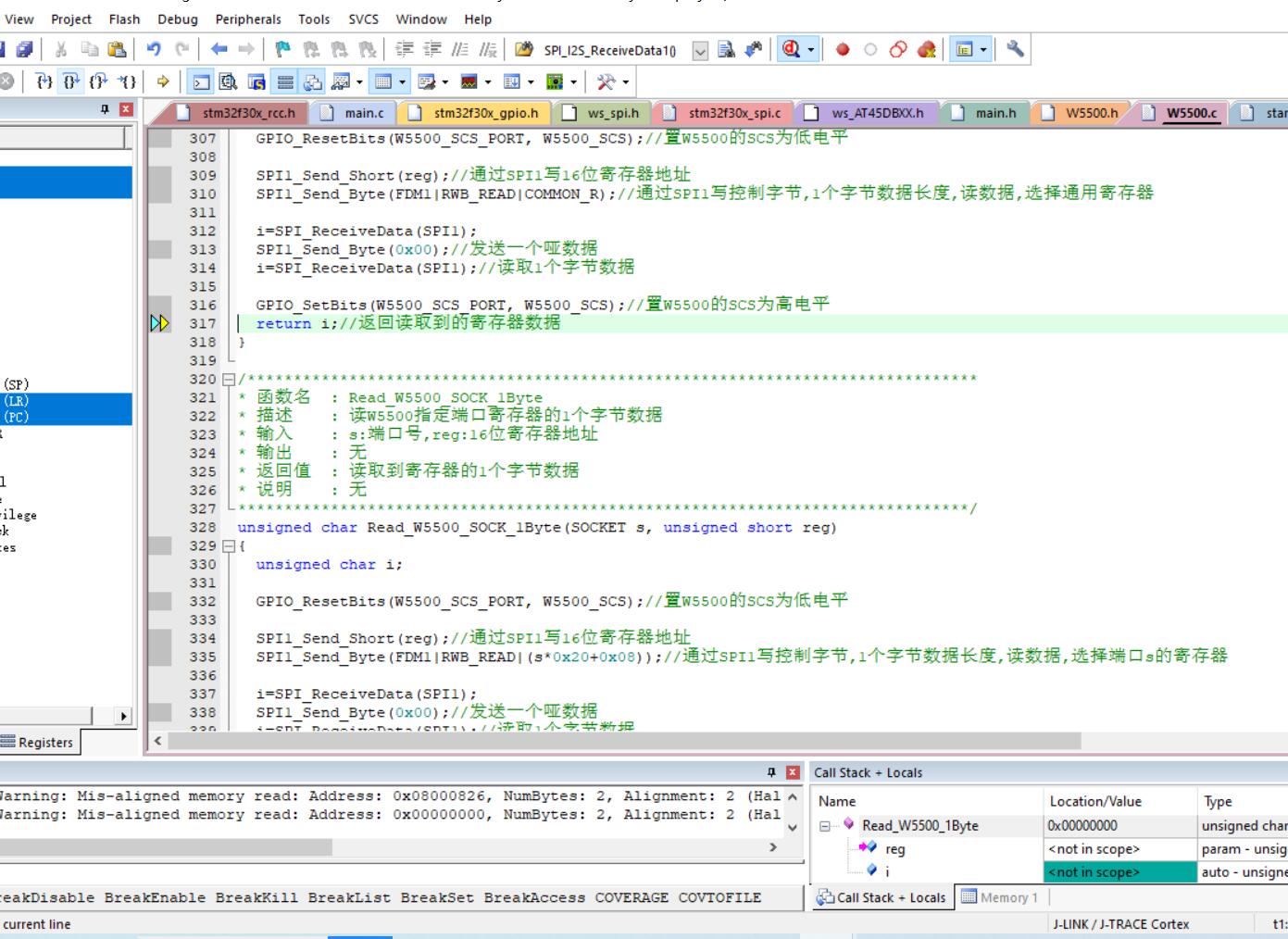Toggle the Registers window button
The height and width of the screenshot is (939, 1288).
[285, 82]
